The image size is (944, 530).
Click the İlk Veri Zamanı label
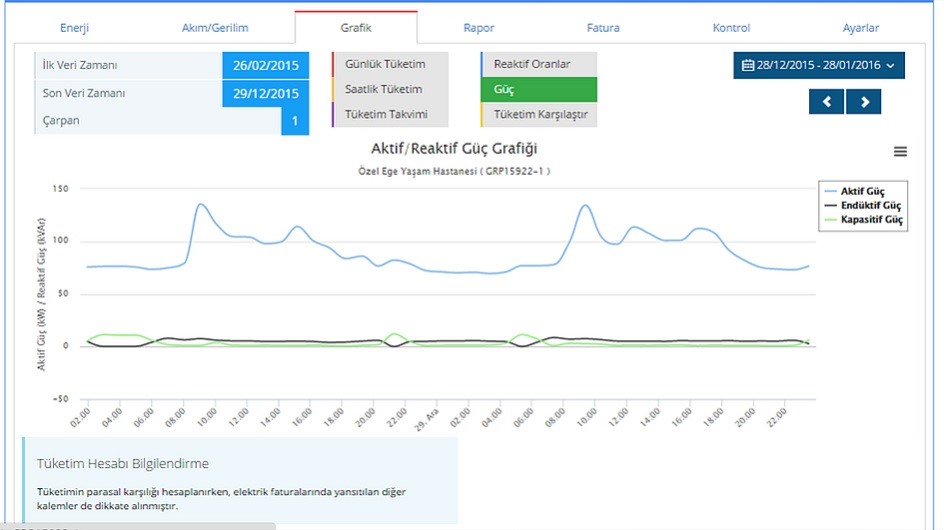[x=80, y=65]
